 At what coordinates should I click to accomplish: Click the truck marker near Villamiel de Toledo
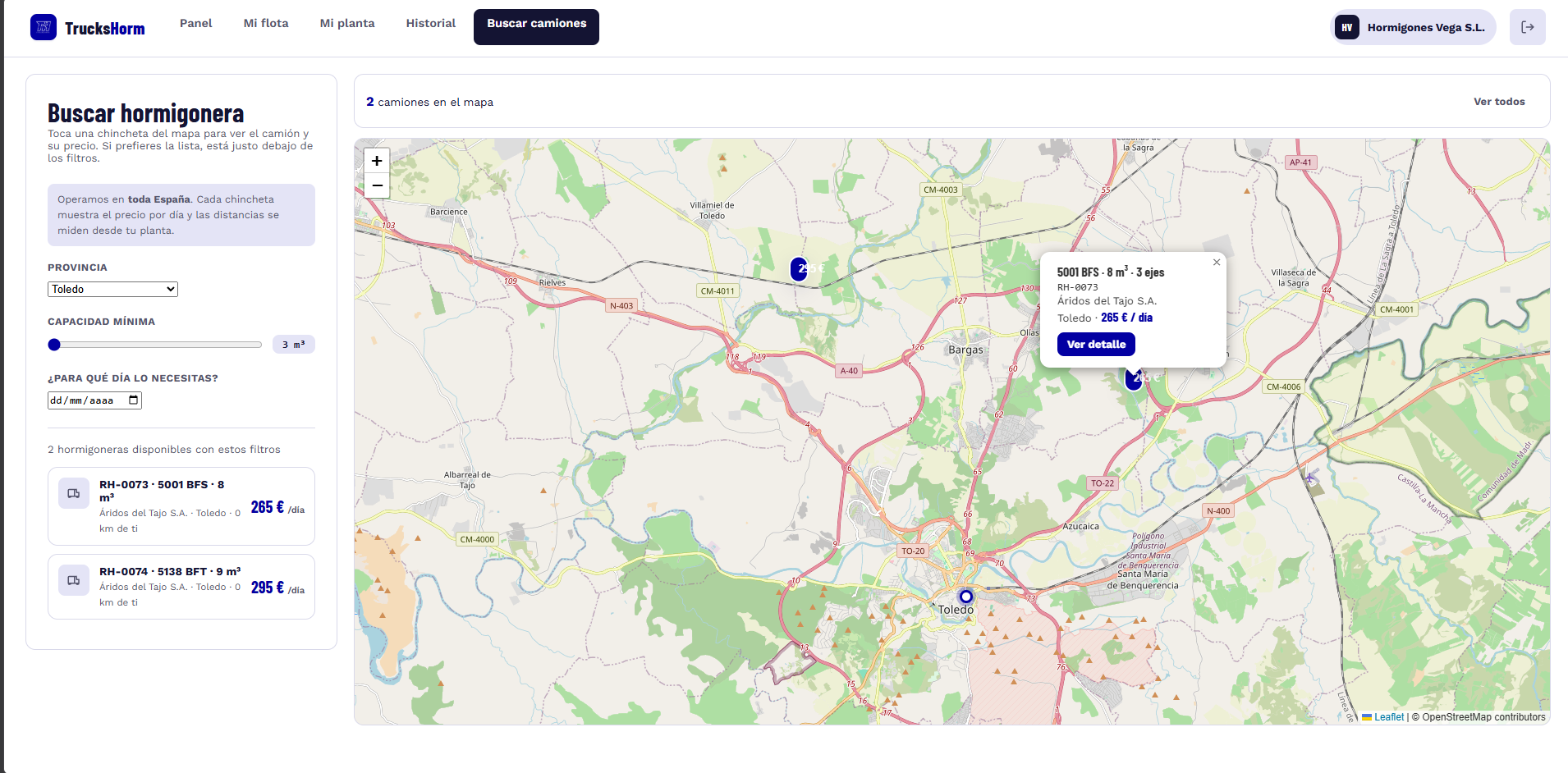[x=800, y=268]
